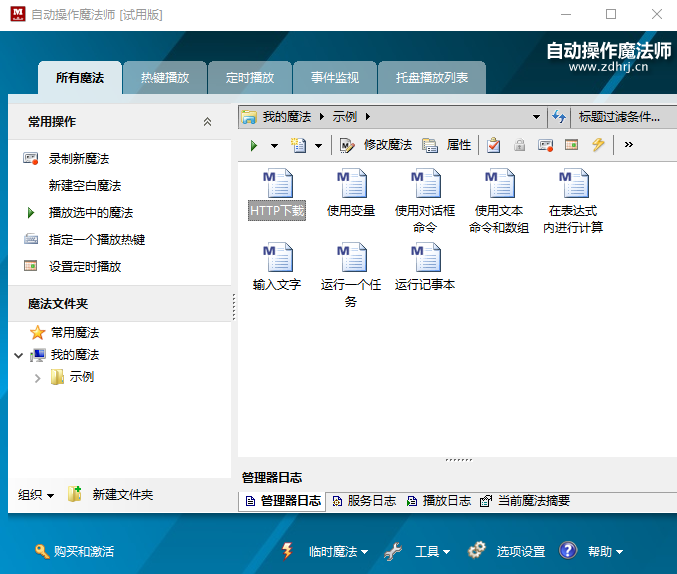Click the clipboard checkmark toolbar icon
Screen dimensions: 677x574
click(x=494, y=145)
